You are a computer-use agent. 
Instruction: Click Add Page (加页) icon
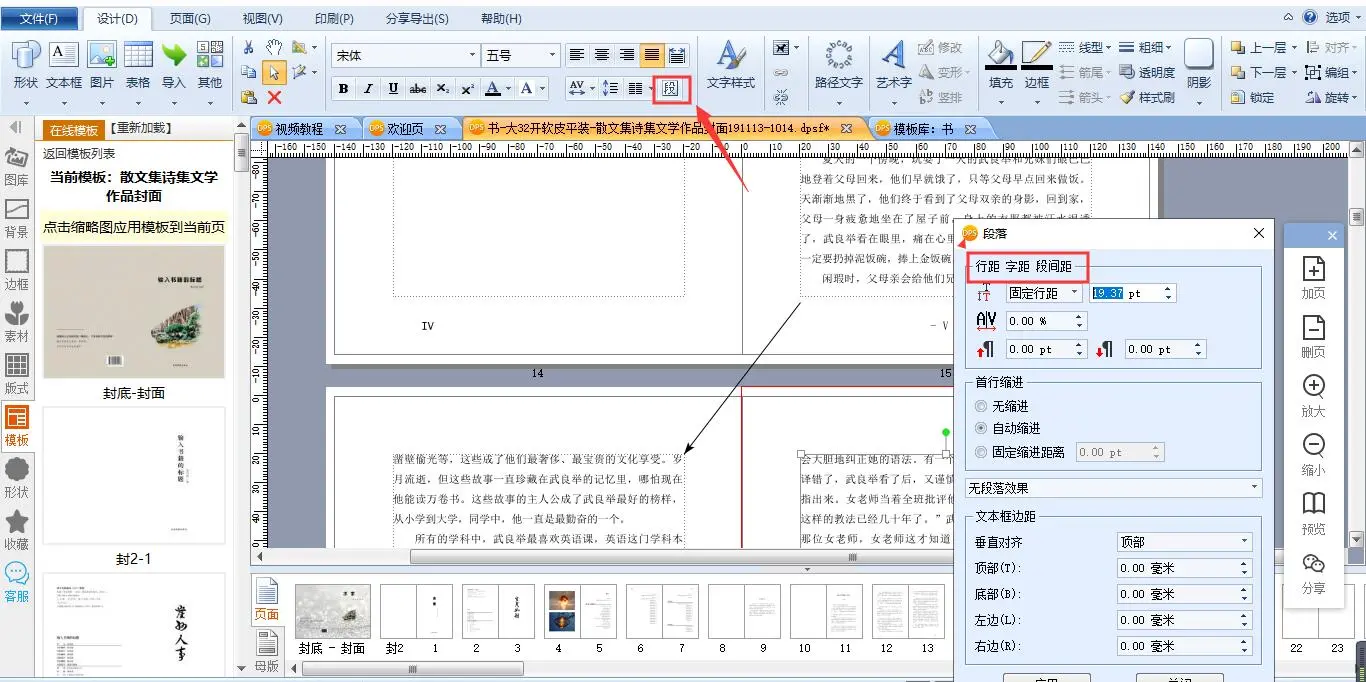click(x=1313, y=278)
